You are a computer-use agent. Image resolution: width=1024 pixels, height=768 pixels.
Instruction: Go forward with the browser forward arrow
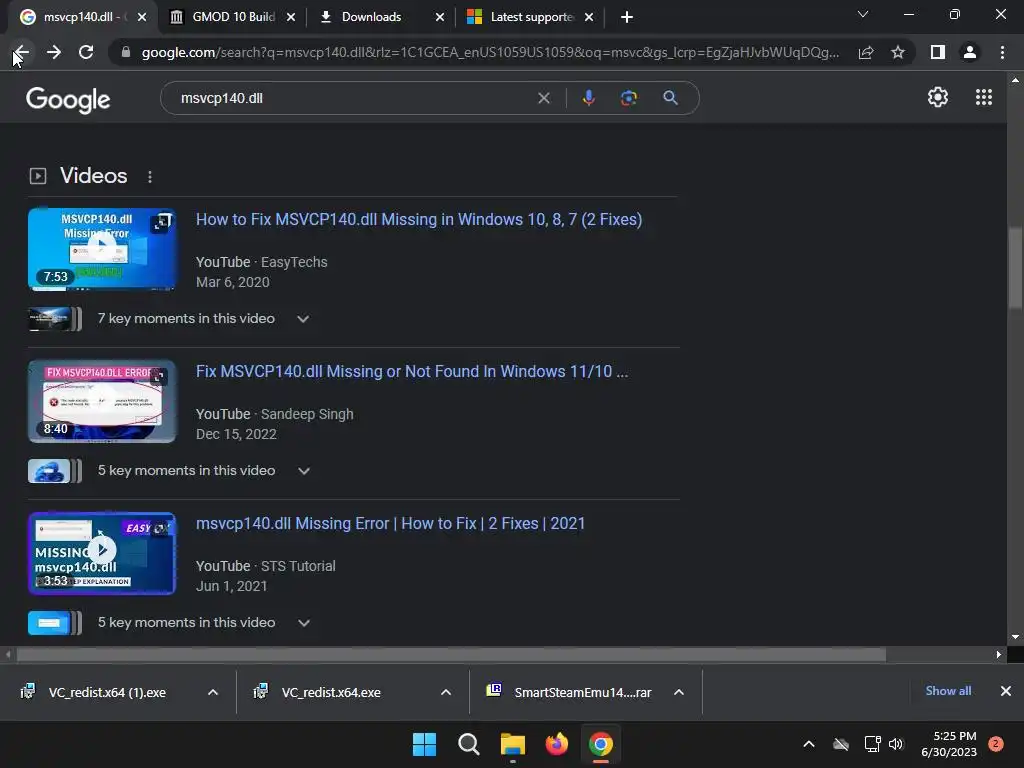point(54,52)
